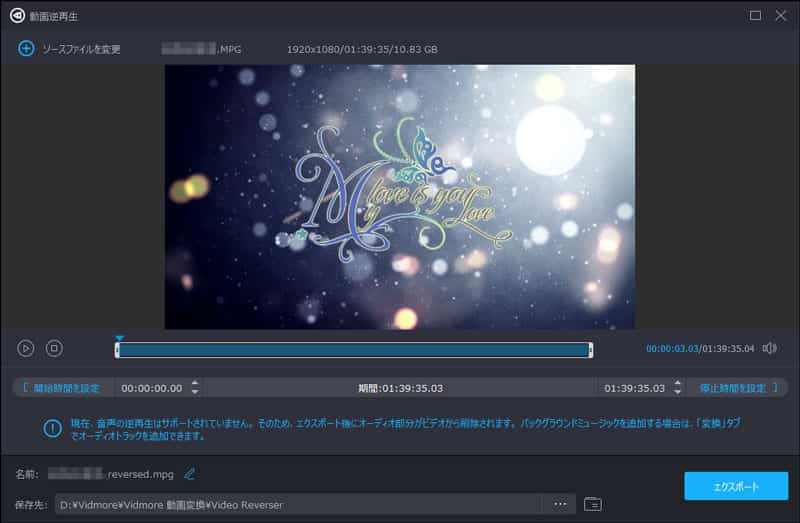800x523 pixels.
Task: Play the video preview
Action: [26, 348]
